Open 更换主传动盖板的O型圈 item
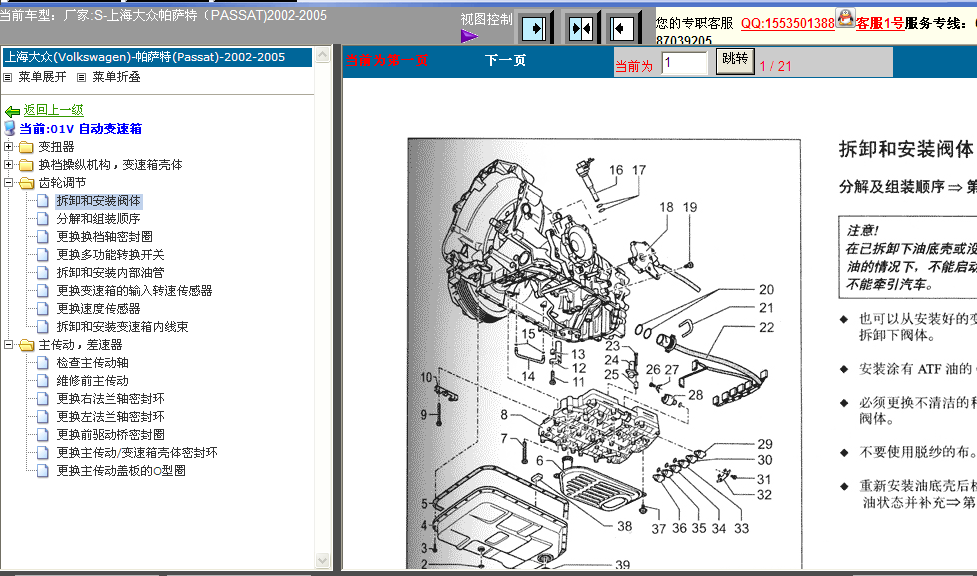Image resolution: width=977 pixels, height=576 pixels. click(x=121, y=471)
